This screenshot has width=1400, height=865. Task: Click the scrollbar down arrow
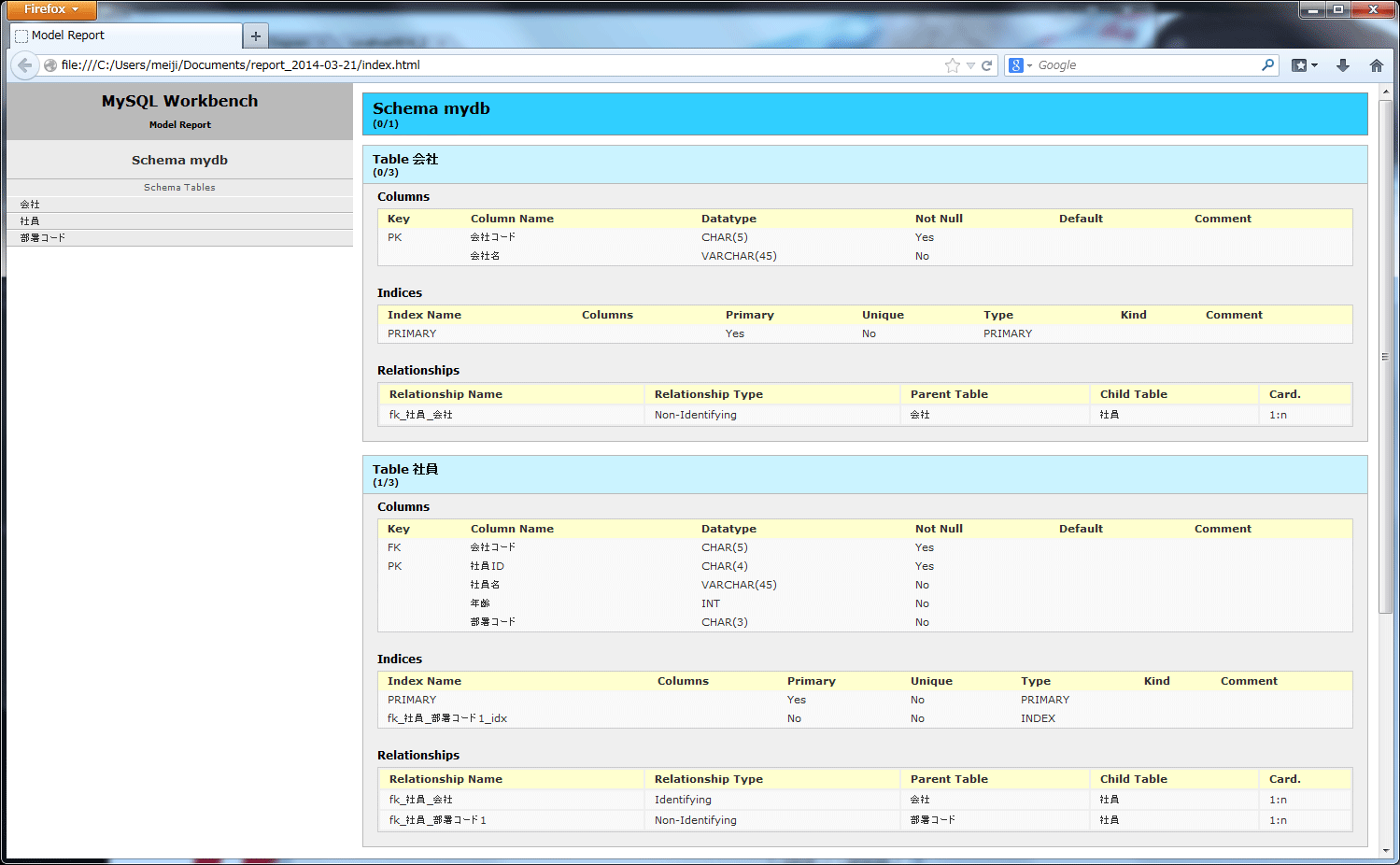[x=1385, y=851]
